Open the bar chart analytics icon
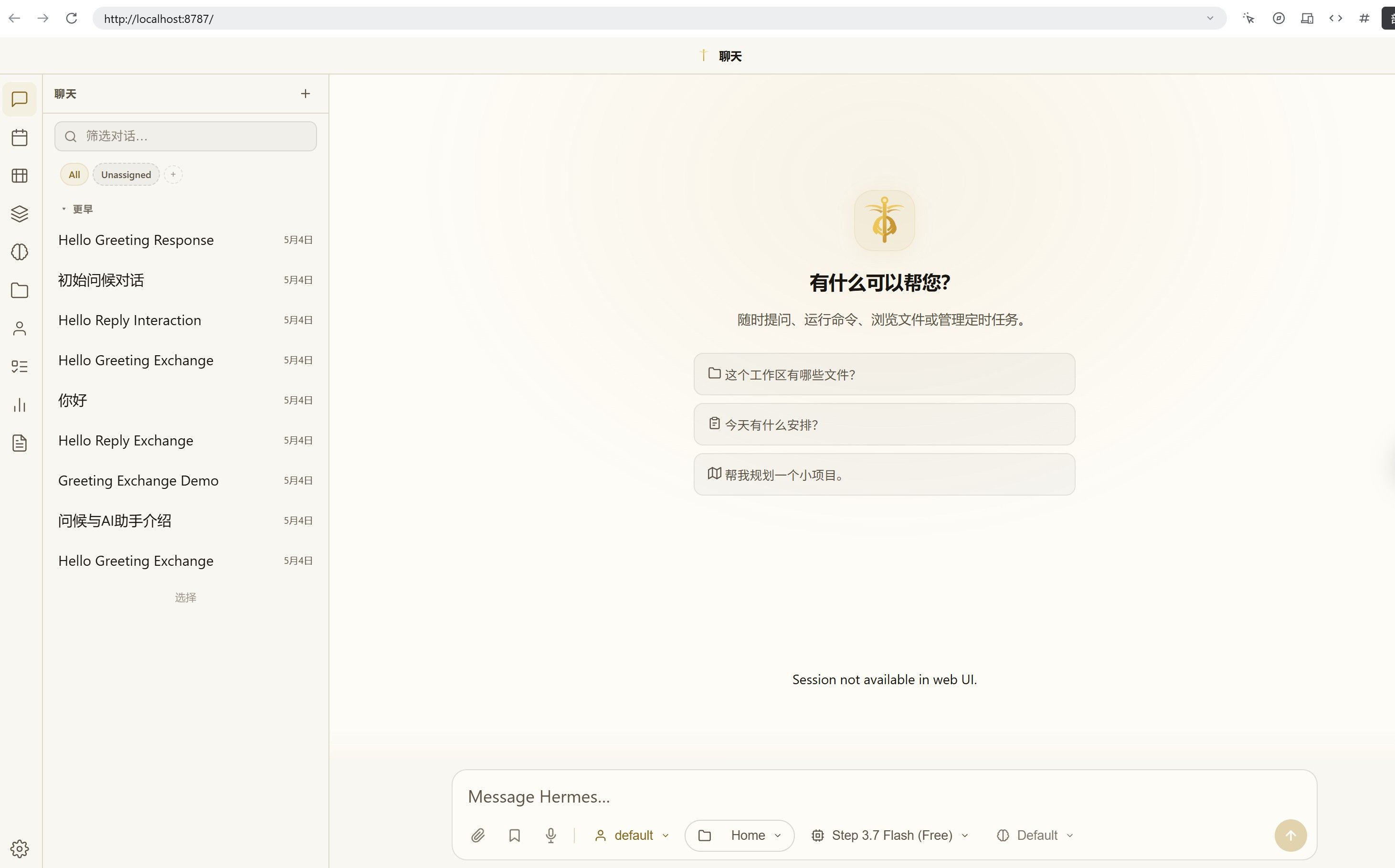The height and width of the screenshot is (868, 1395). coord(20,405)
